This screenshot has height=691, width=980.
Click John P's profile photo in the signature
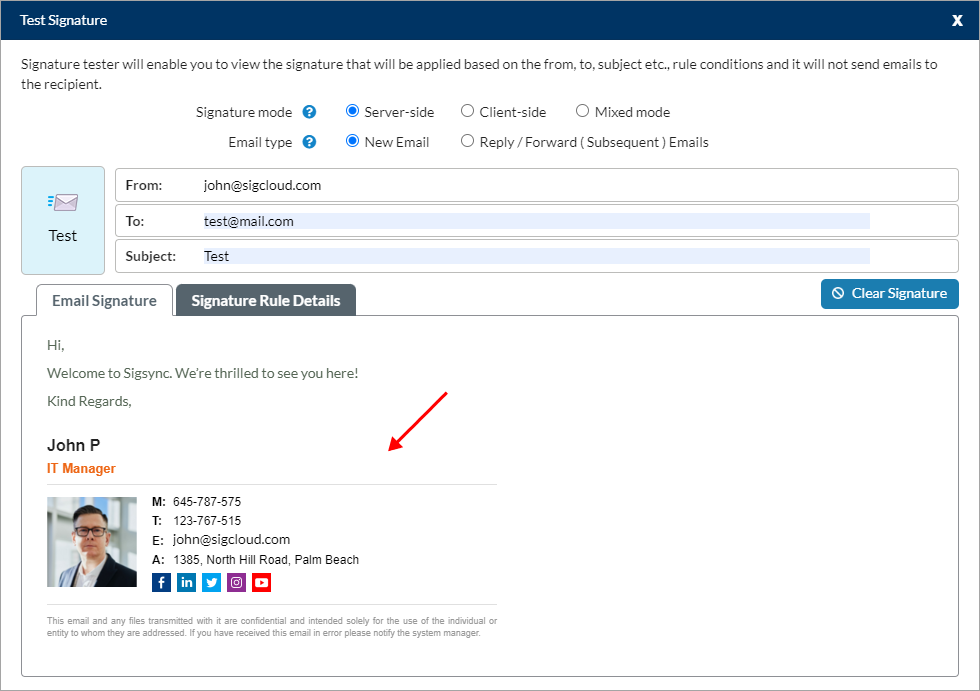coord(92,542)
